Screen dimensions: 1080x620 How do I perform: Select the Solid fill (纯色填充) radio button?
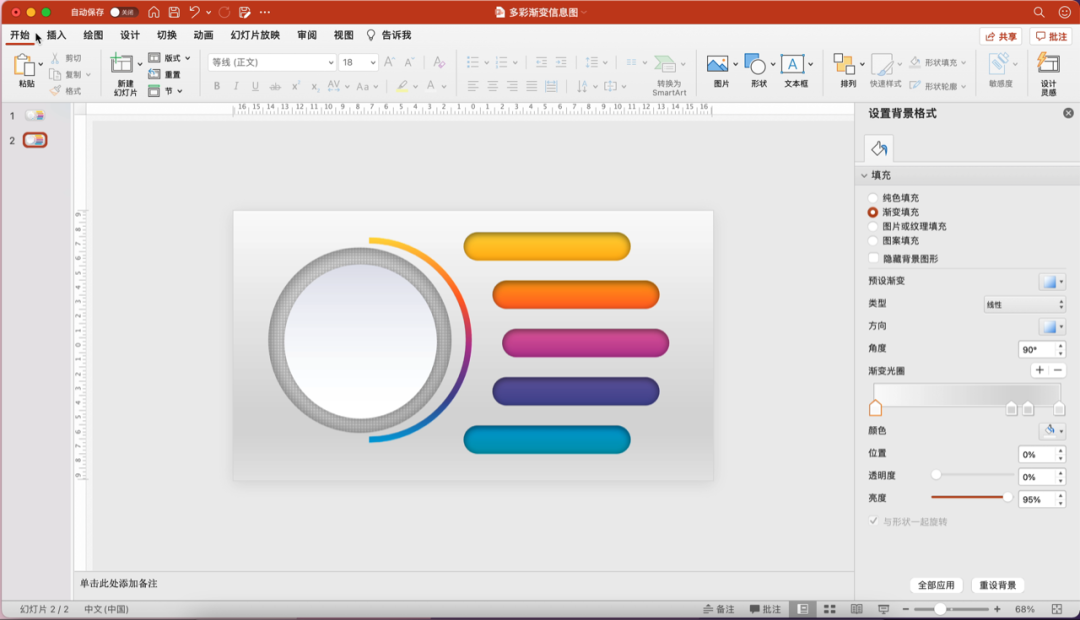pyautogui.click(x=873, y=198)
